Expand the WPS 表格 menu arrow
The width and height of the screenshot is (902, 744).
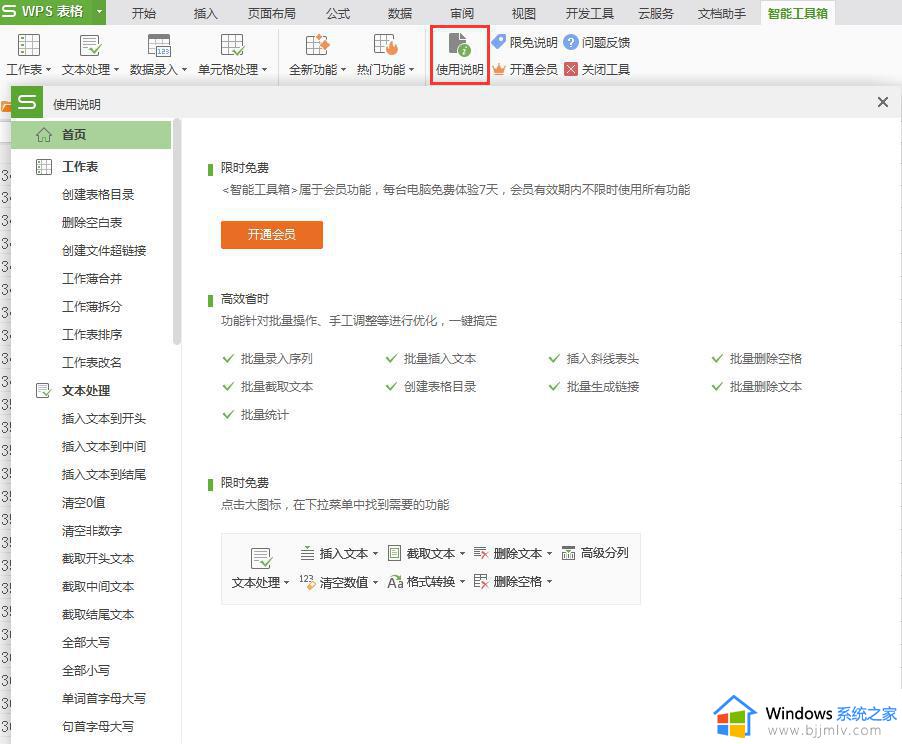99,12
